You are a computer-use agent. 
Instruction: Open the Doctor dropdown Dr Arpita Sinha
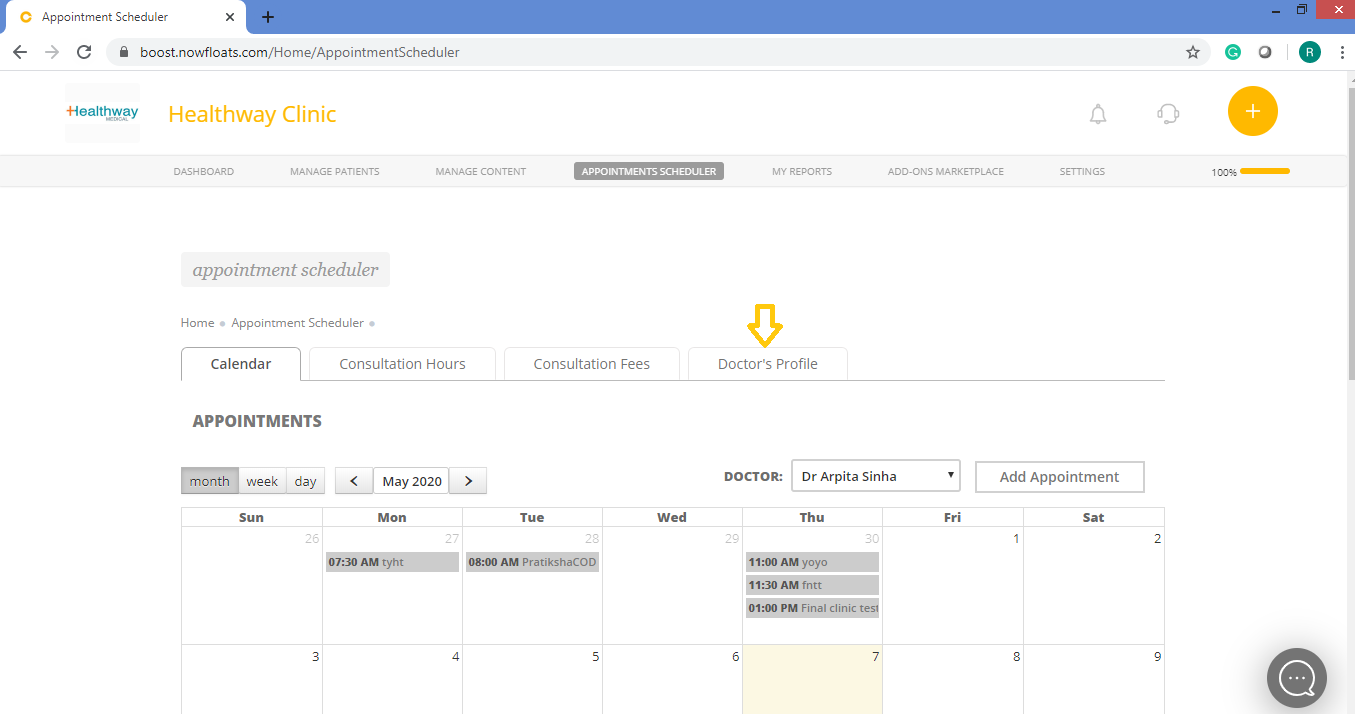(876, 476)
